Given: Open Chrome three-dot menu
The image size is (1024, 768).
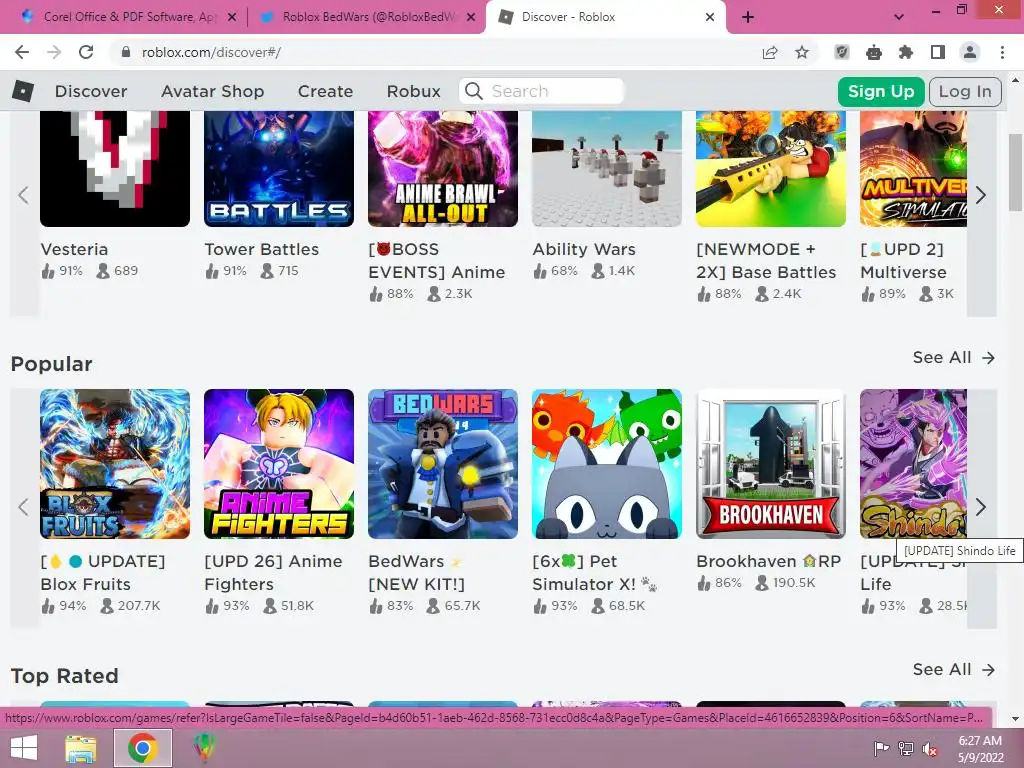Looking at the screenshot, I should 1002,52.
